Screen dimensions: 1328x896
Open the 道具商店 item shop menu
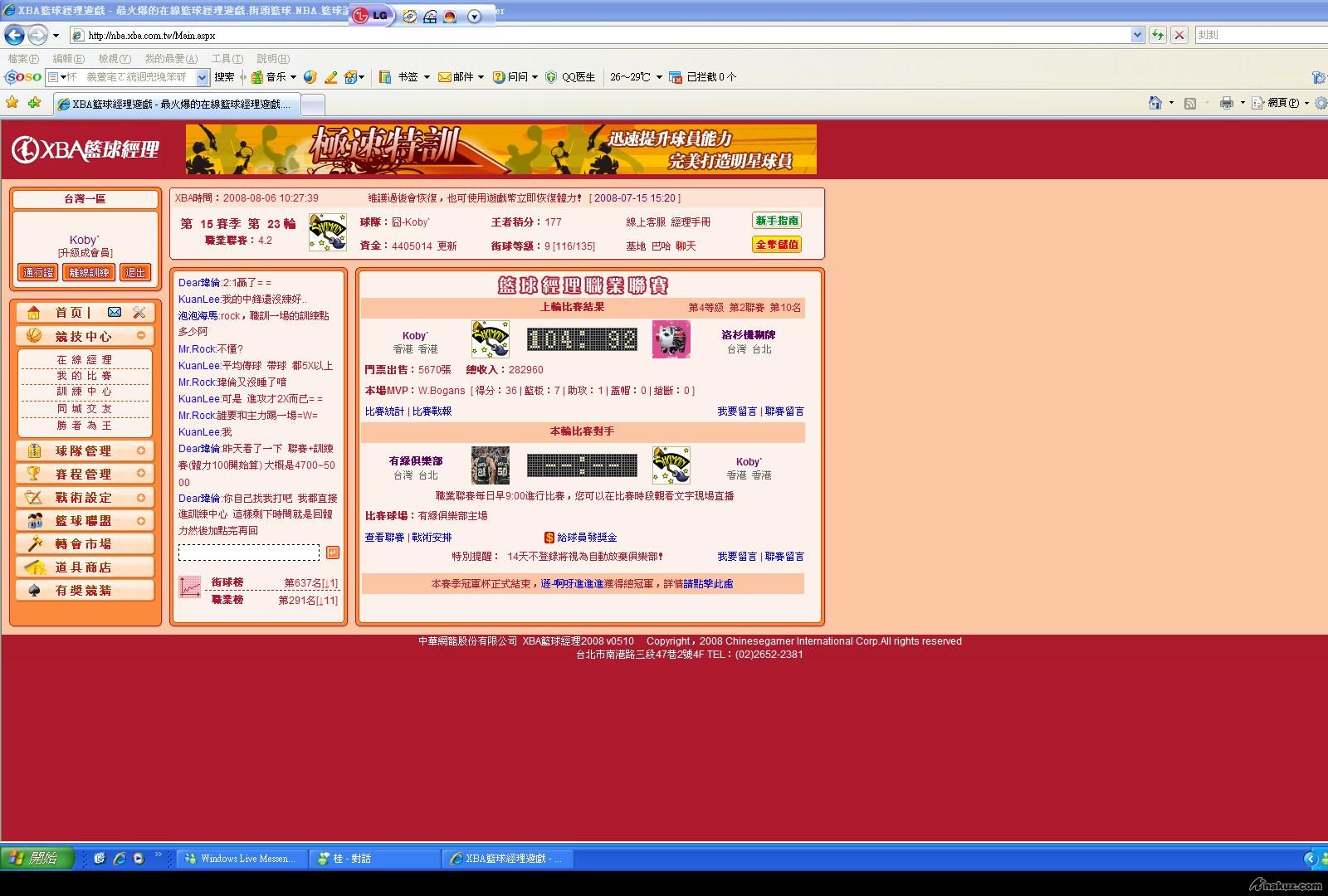85,567
